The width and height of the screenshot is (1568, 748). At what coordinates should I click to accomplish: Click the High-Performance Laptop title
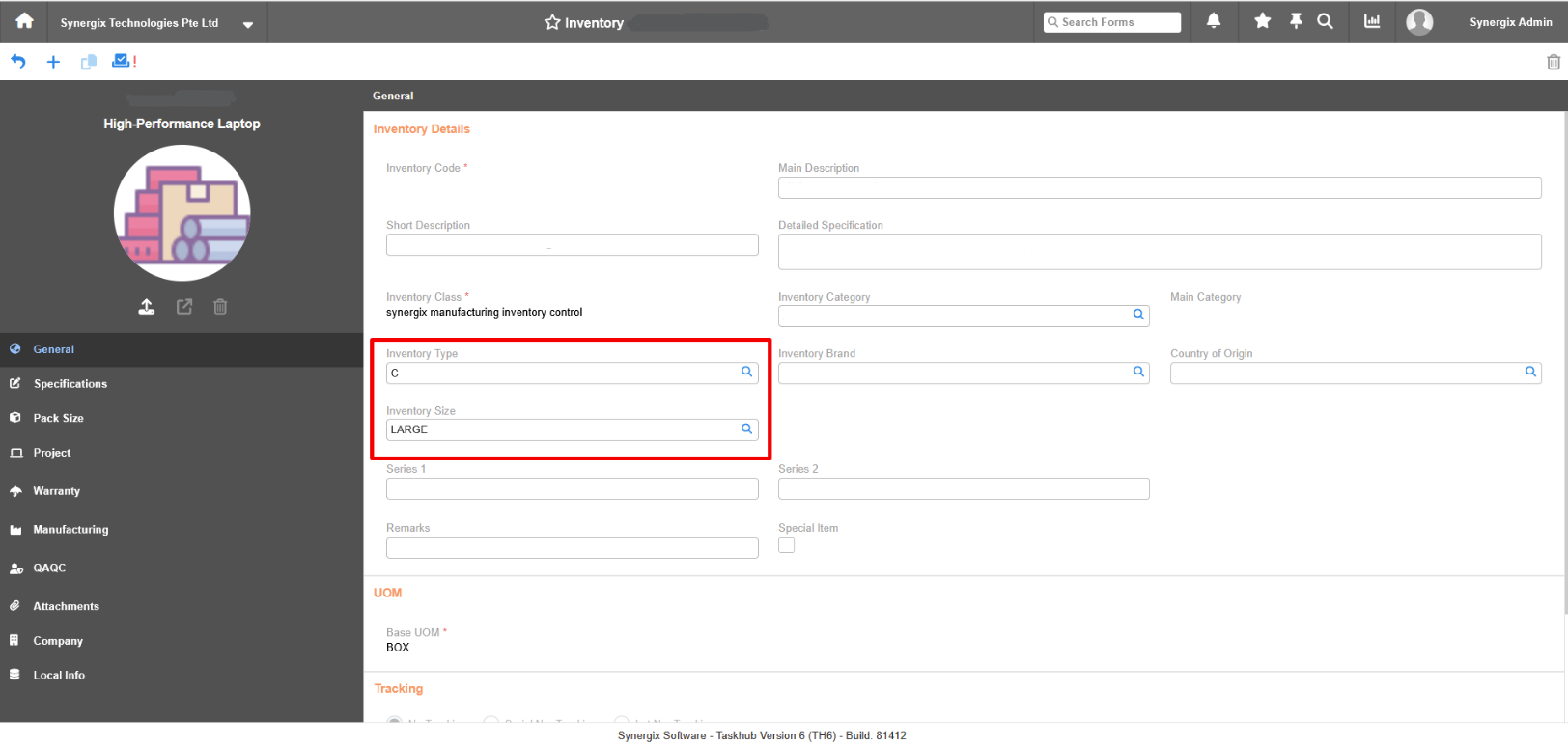[x=182, y=124]
